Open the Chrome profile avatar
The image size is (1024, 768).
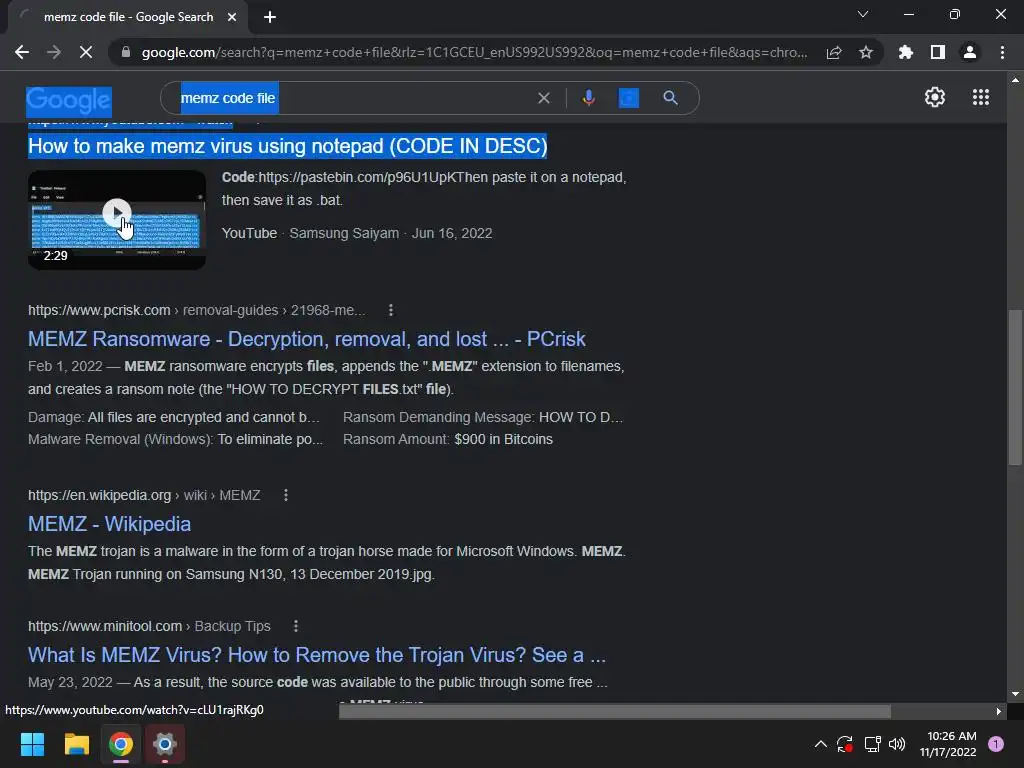pos(969,52)
